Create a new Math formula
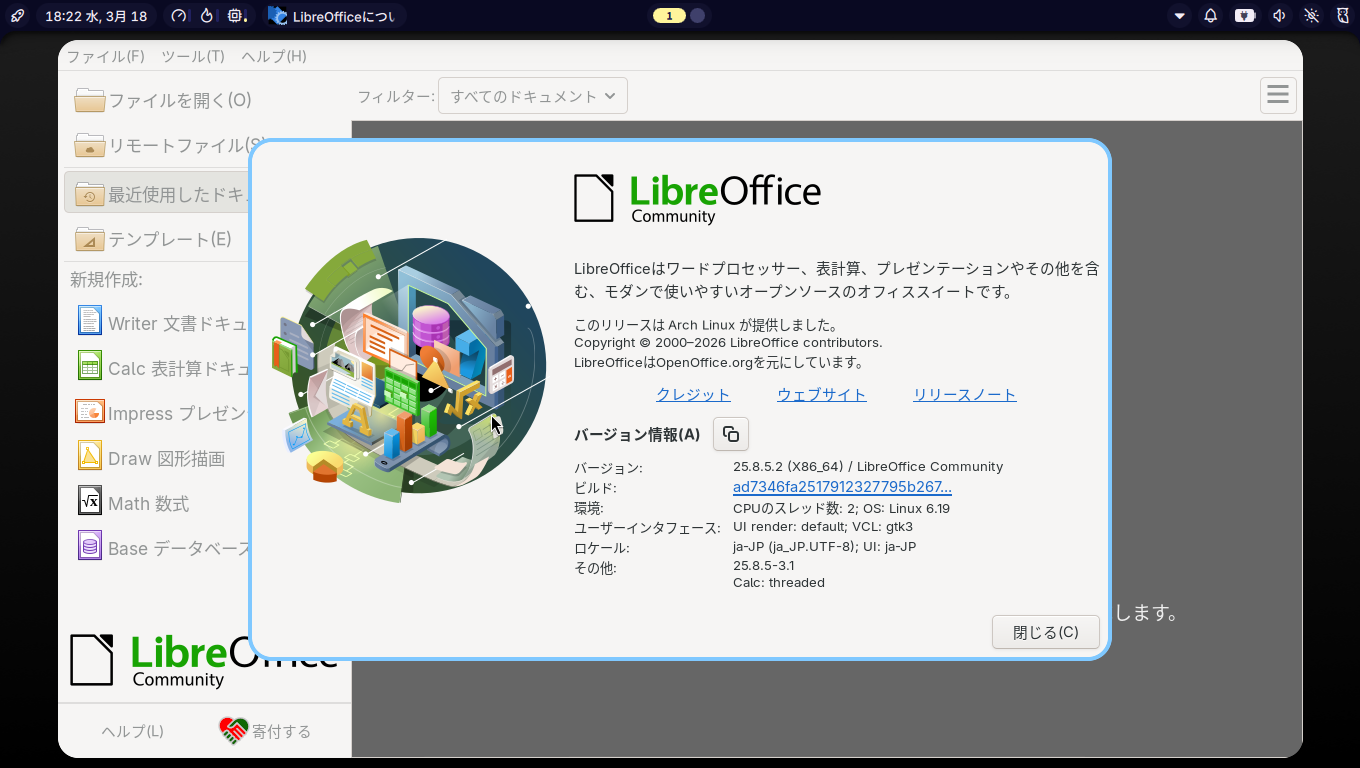The image size is (1360, 768). click(x=162, y=503)
